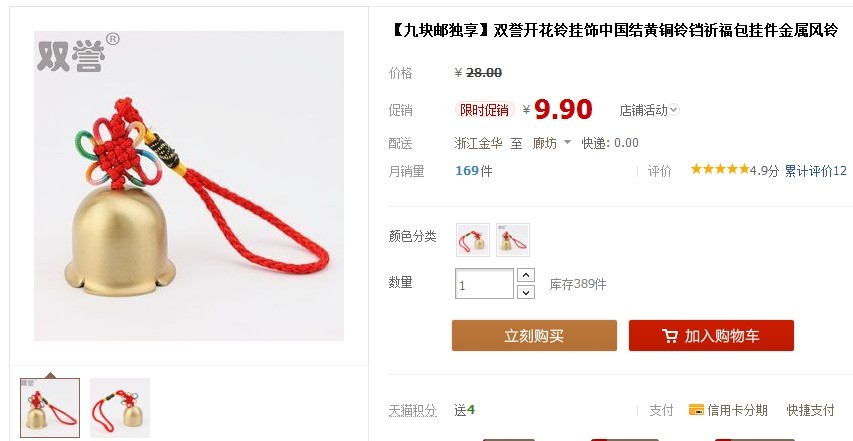The height and width of the screenshot is (441, 853).
Task: Decrease quantity with the down arrow
Action: (x=526, y=292)
